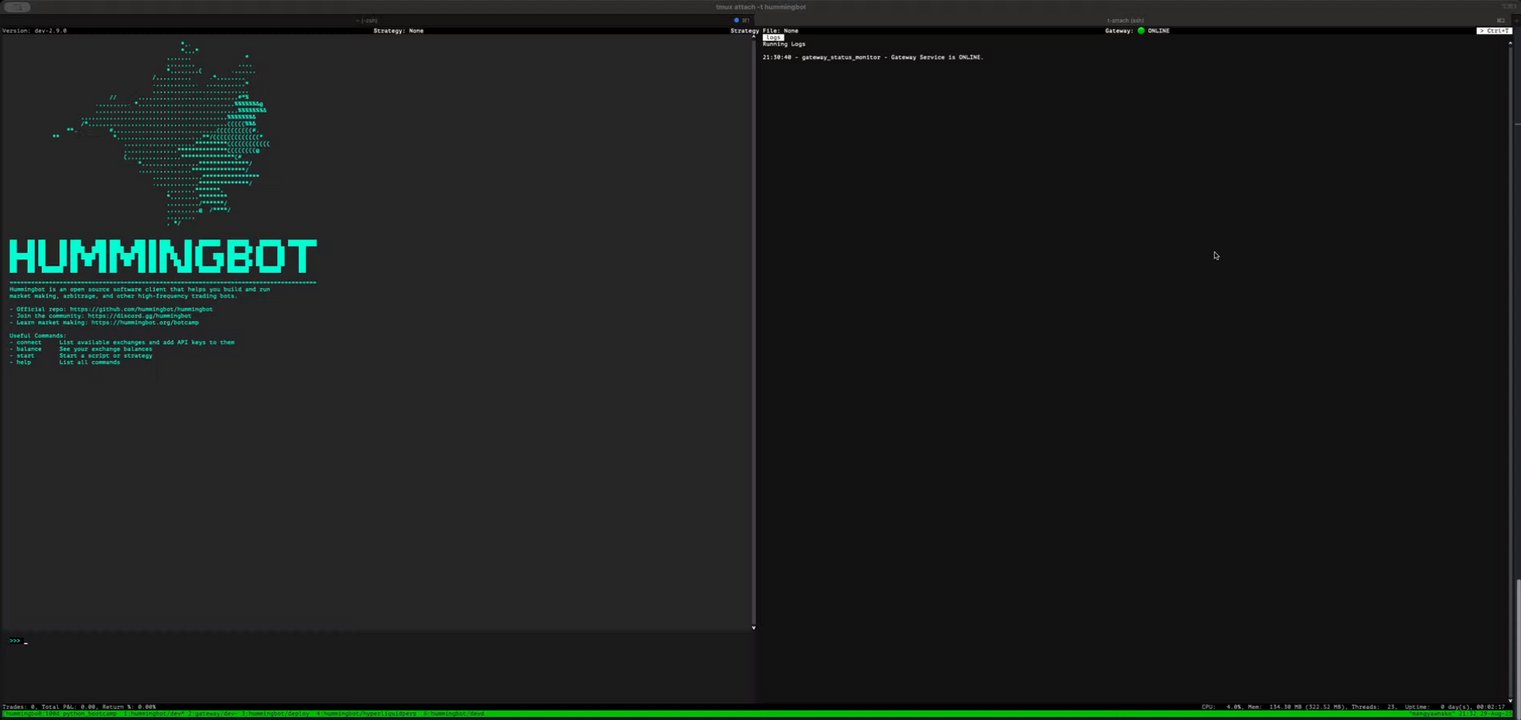Click the Threads count in status bar
The height and width of the screenshot is (720, 1521).
click(1375, 707)
